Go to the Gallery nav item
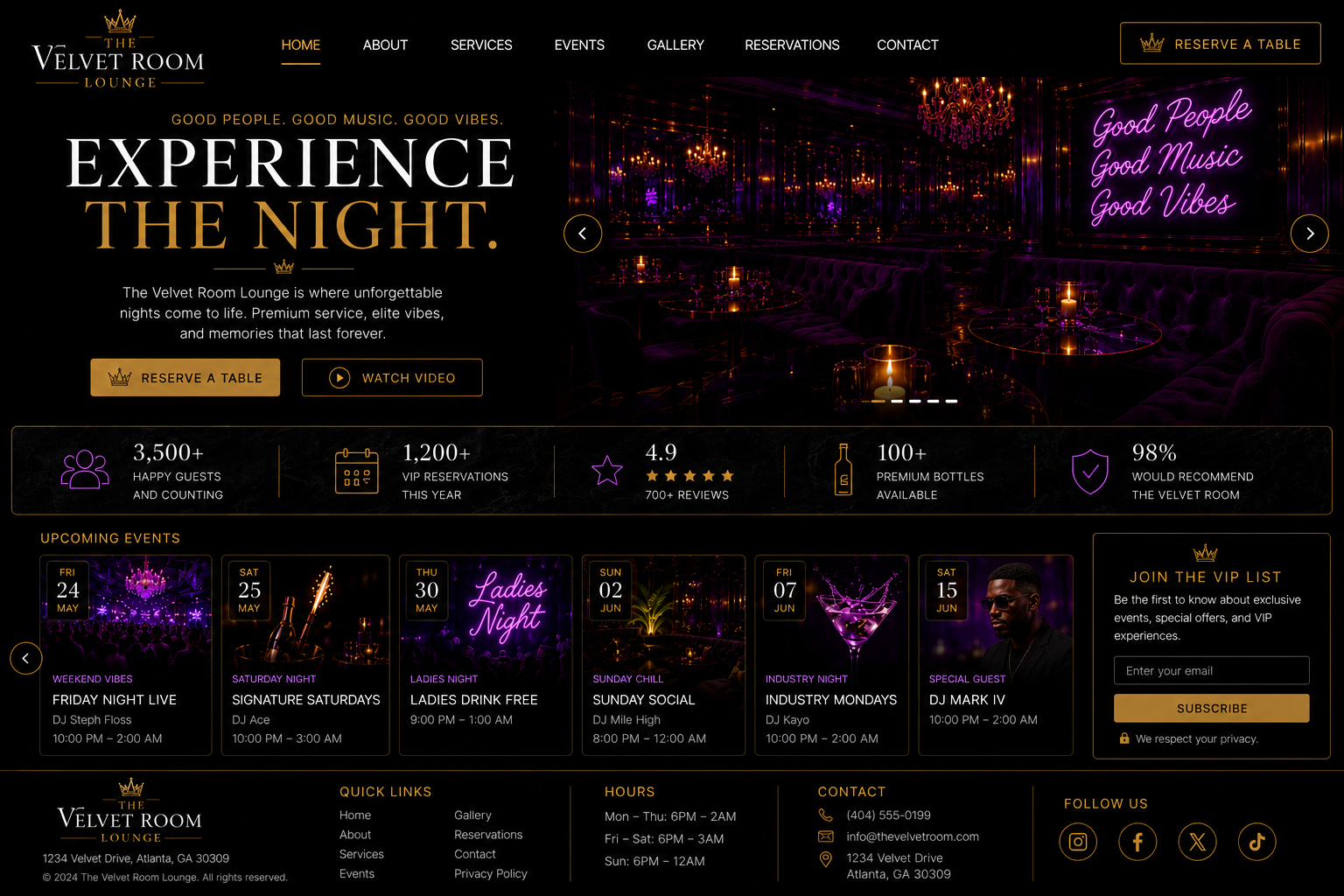Image resolution: width=1344 pixels, height=896 pixels. pyautogui.click(x=675, y=45)
